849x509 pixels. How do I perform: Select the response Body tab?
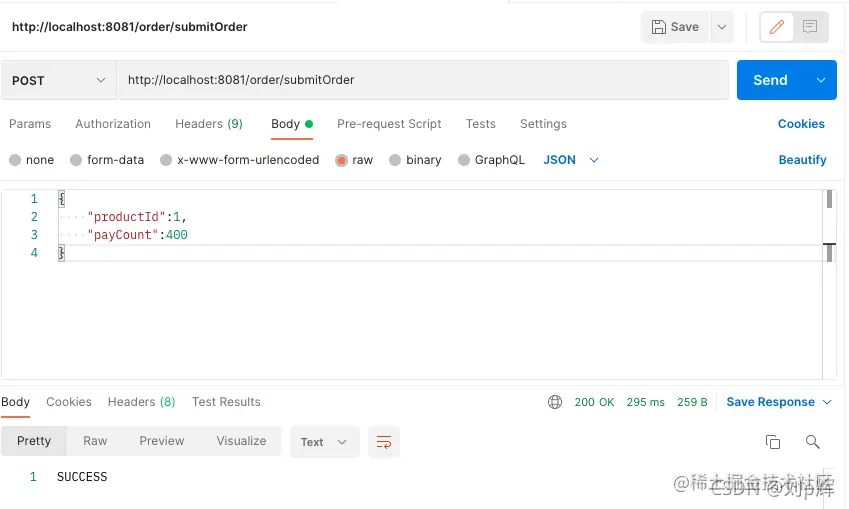[15, 402]
